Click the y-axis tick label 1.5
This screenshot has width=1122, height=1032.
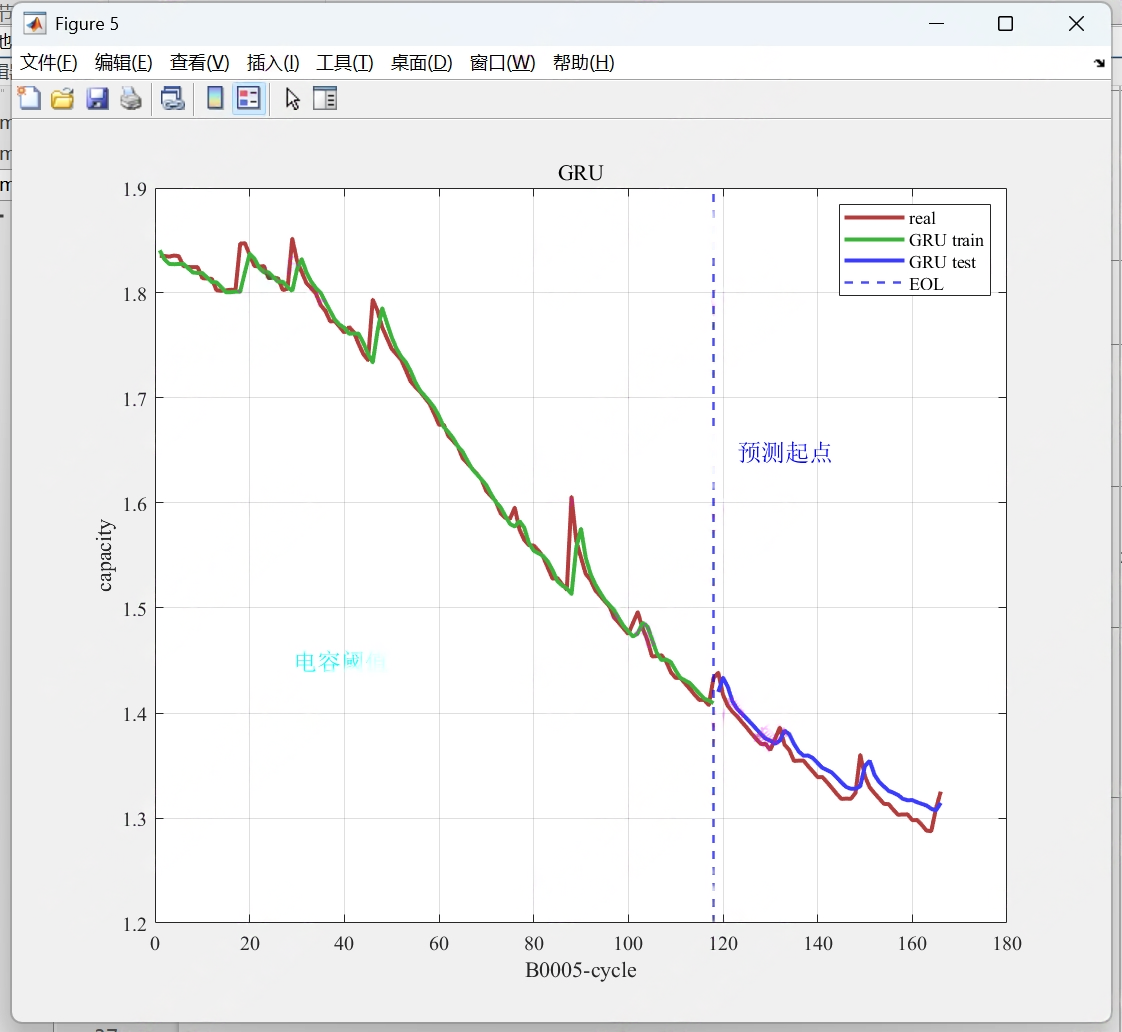(135, 609)
